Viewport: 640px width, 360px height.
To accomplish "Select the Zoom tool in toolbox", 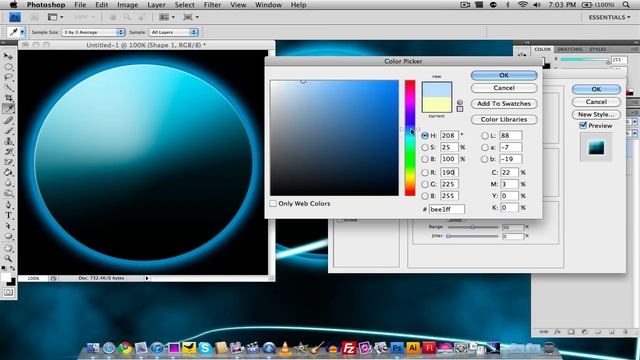I will 8,258.
